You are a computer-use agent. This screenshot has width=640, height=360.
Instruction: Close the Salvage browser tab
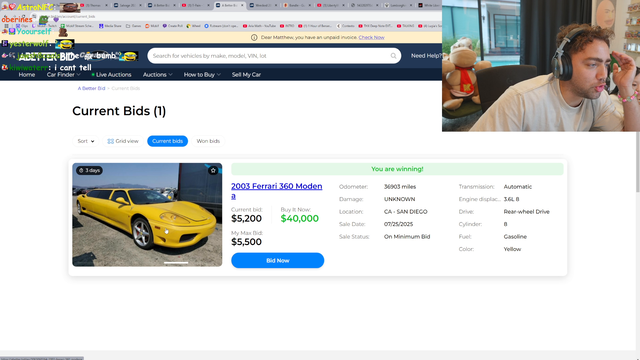tap(140, 5)
